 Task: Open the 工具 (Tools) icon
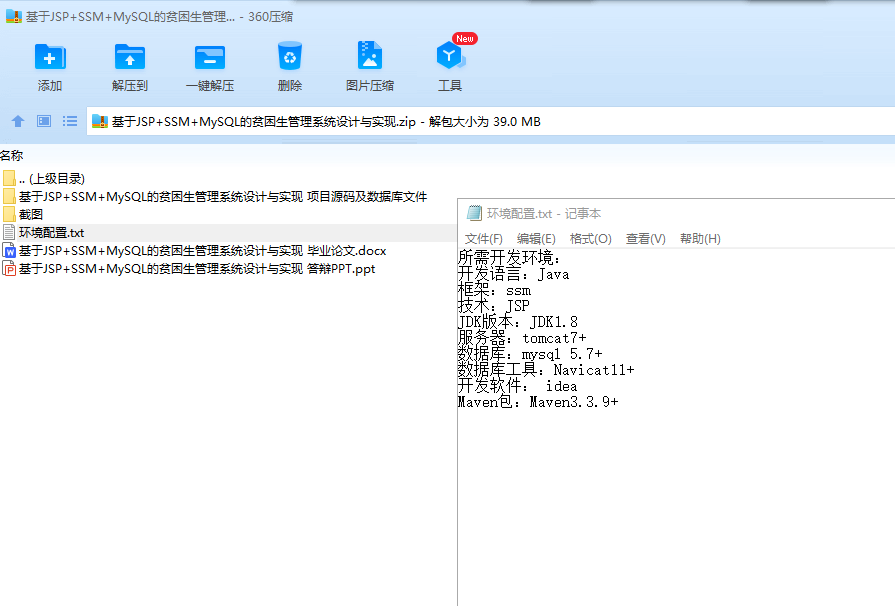(450, 55)
